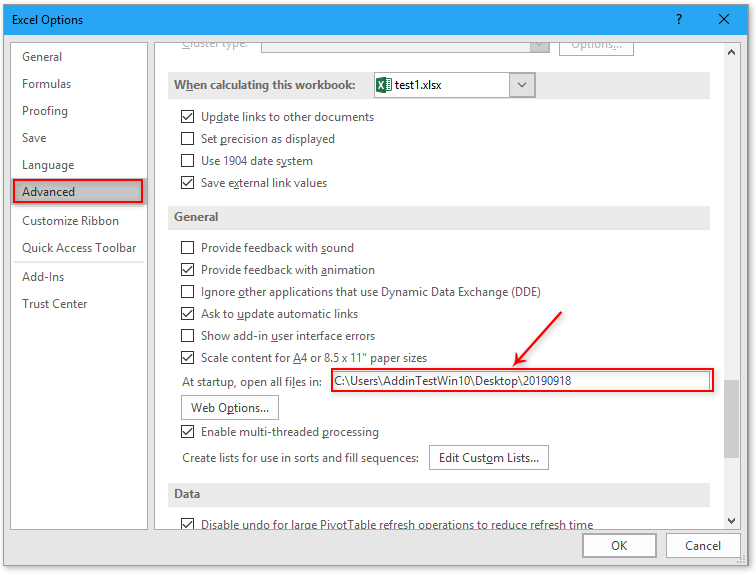Click the 'When calculating this workbook' label
The image size is (756, 575).
[265, 85]
